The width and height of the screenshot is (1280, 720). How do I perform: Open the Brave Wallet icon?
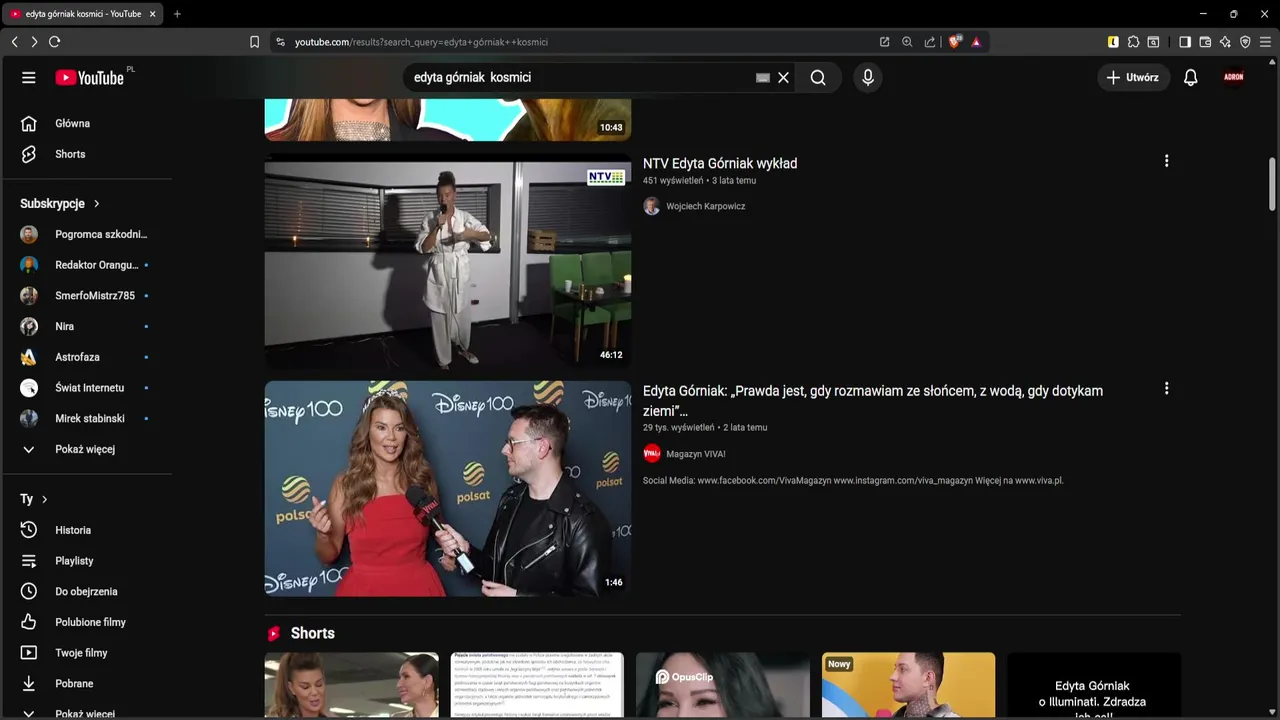point(1205,42)
